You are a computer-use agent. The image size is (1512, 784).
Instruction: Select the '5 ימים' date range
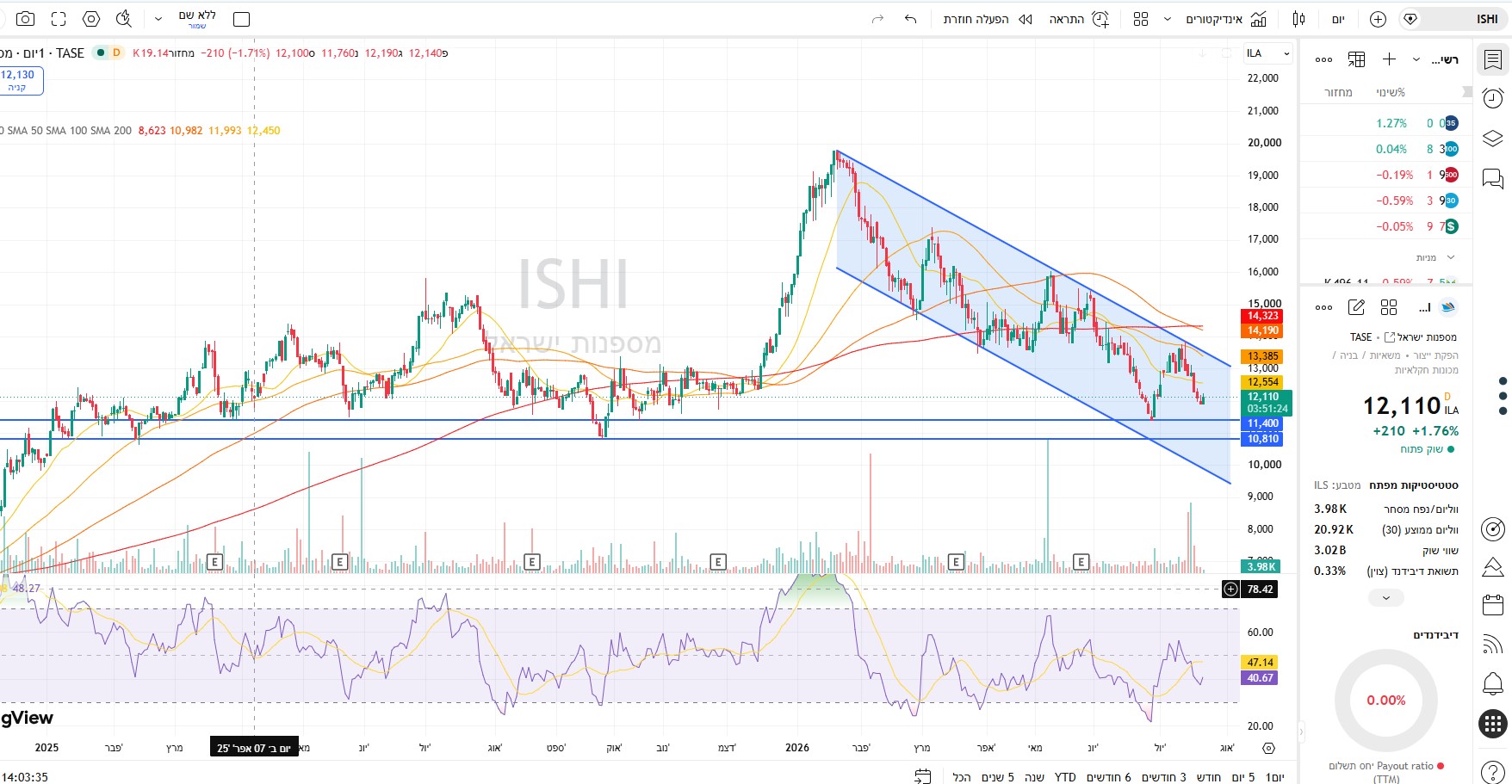point(1243,776)
